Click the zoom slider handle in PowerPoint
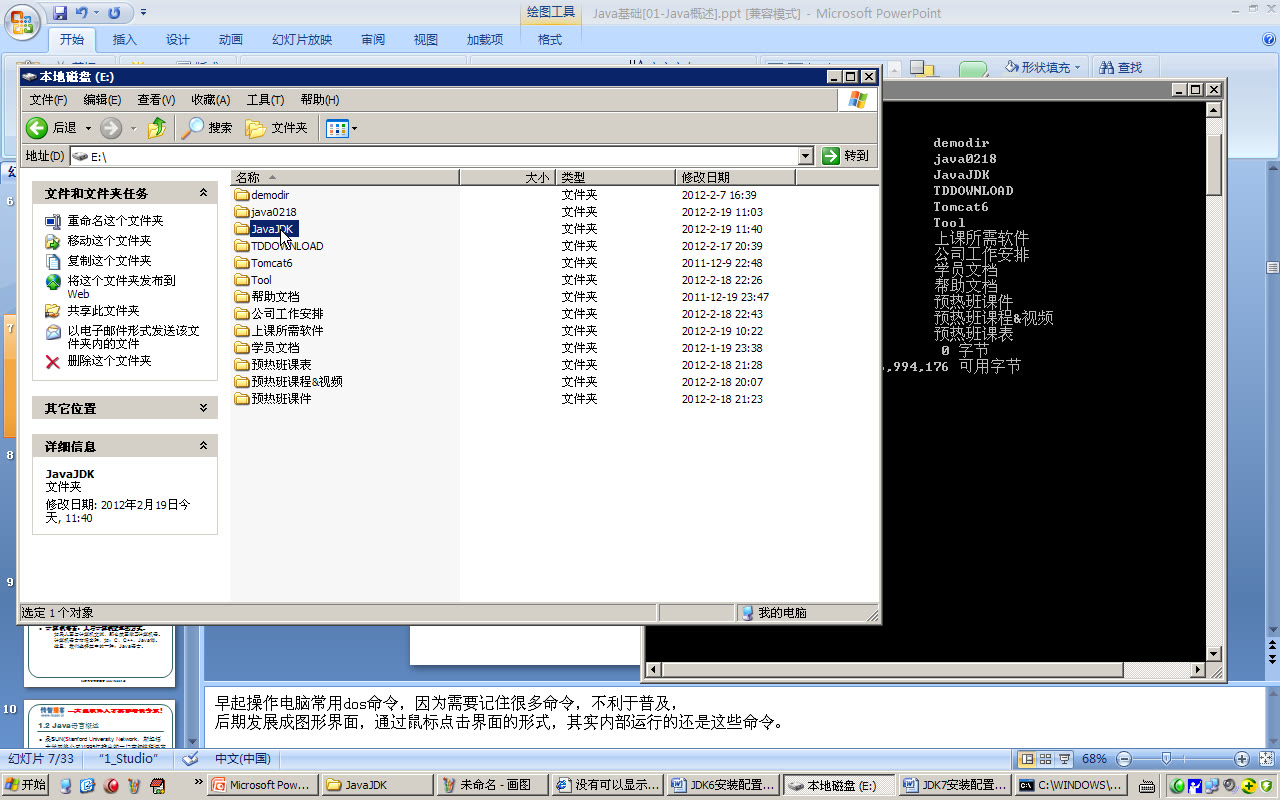Image resolution: width=1280 pixels, height=800 pixels. [1167, 759]
